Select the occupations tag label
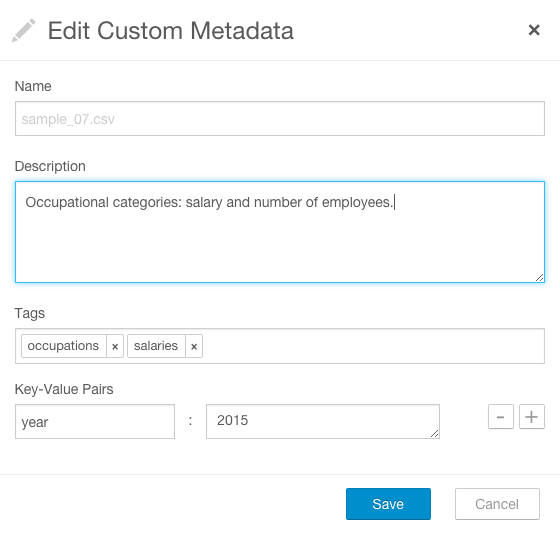The image size is (560, 535). (x=63, y=346)
